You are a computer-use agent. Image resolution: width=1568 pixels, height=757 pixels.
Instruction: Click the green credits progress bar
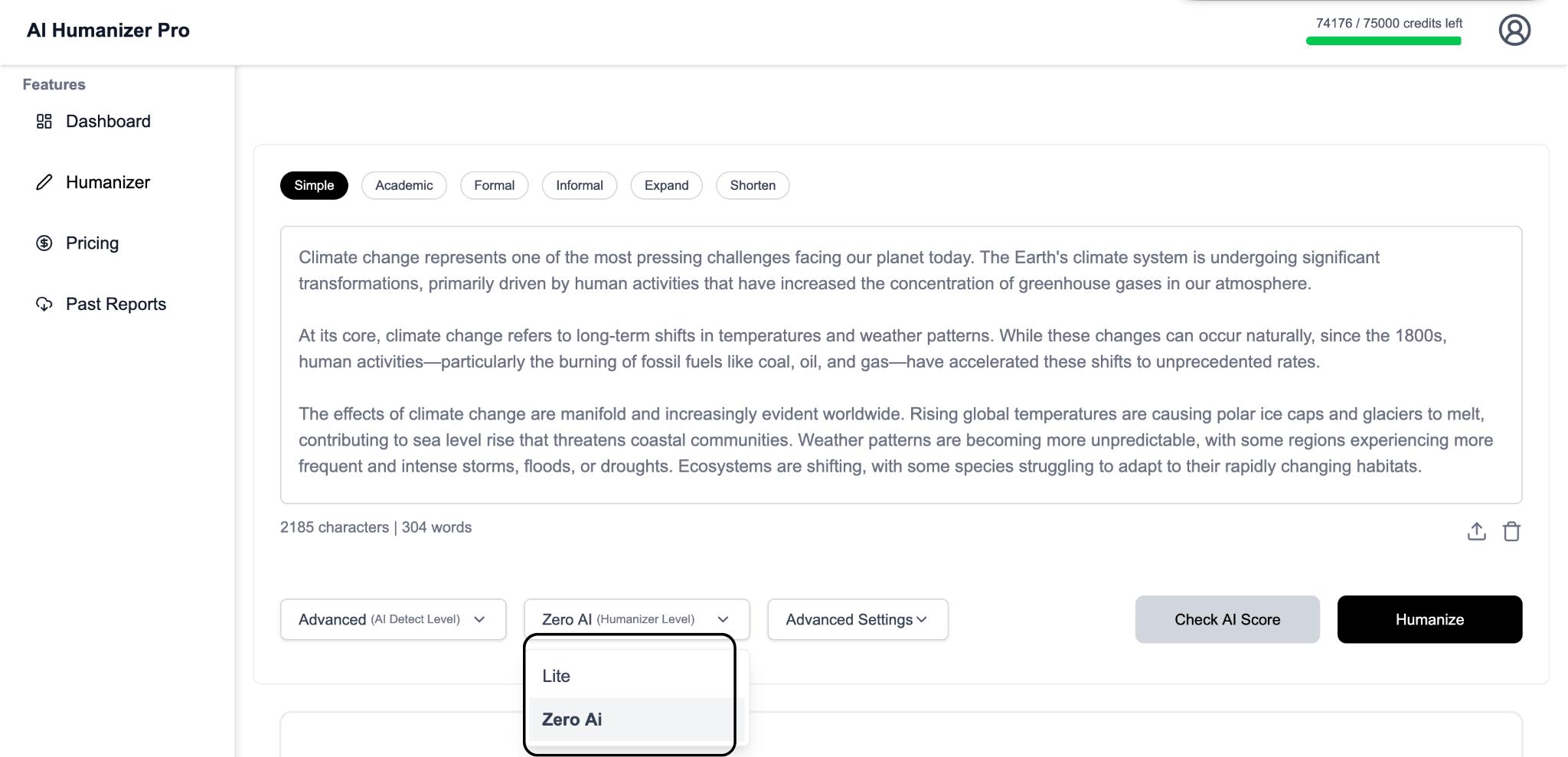(x=1383, y=41)
